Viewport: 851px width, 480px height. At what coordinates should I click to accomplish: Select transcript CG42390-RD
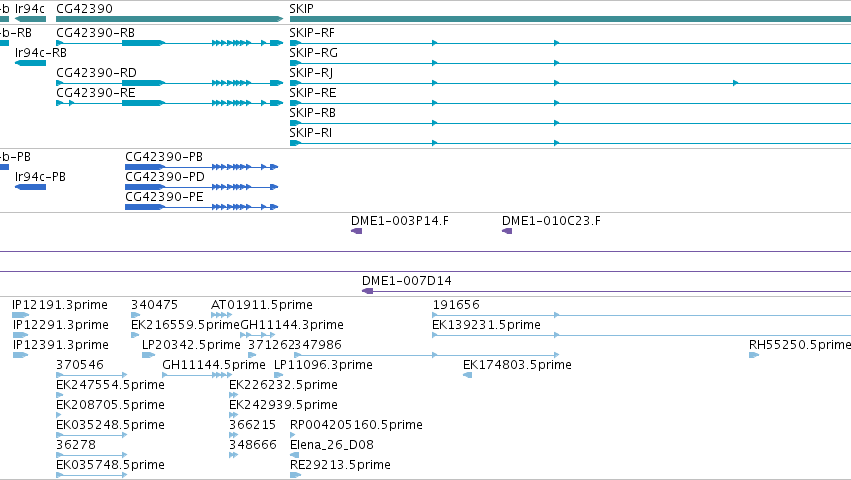(169, 83)
